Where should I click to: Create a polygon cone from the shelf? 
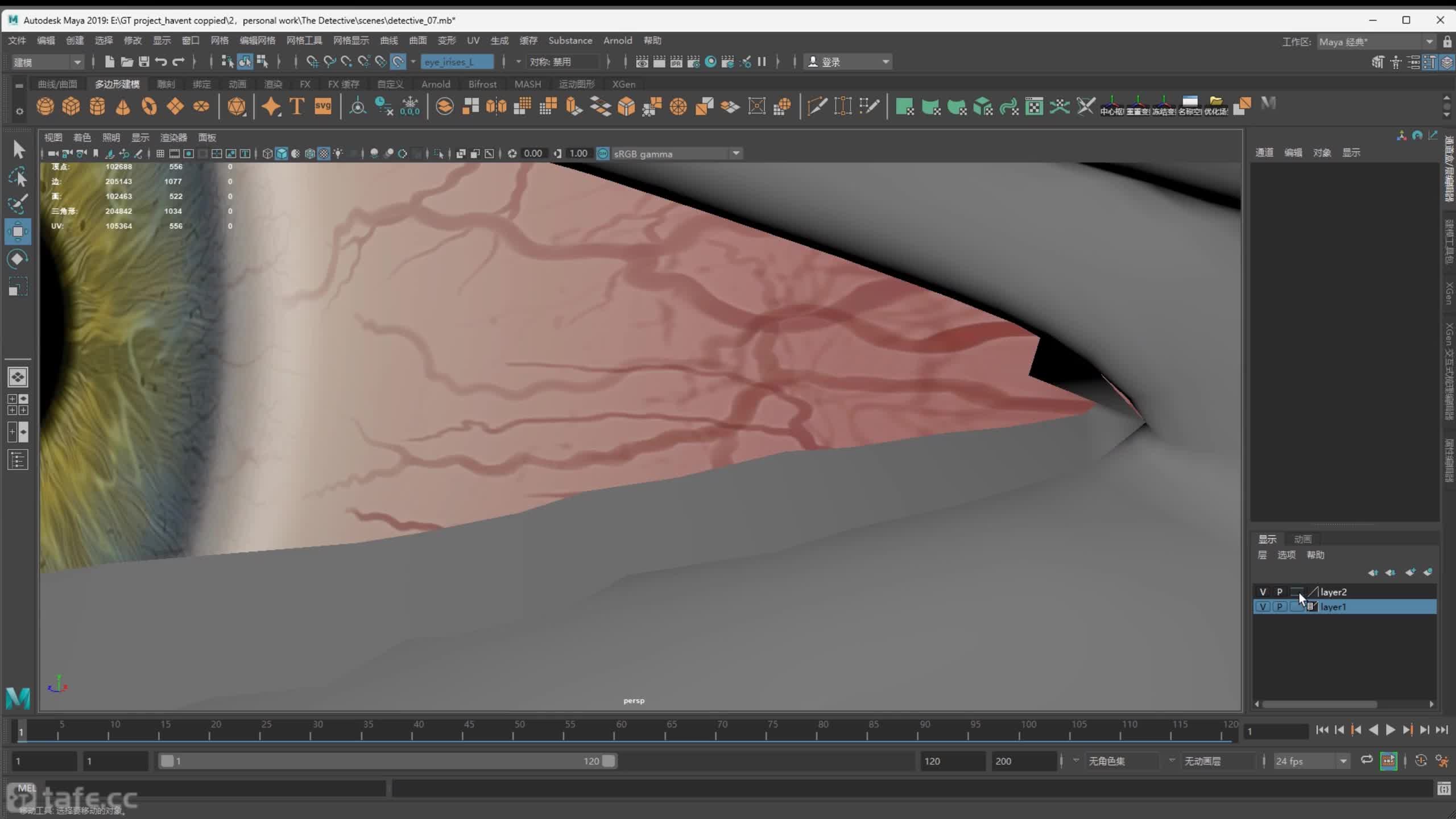click(123, 106)
